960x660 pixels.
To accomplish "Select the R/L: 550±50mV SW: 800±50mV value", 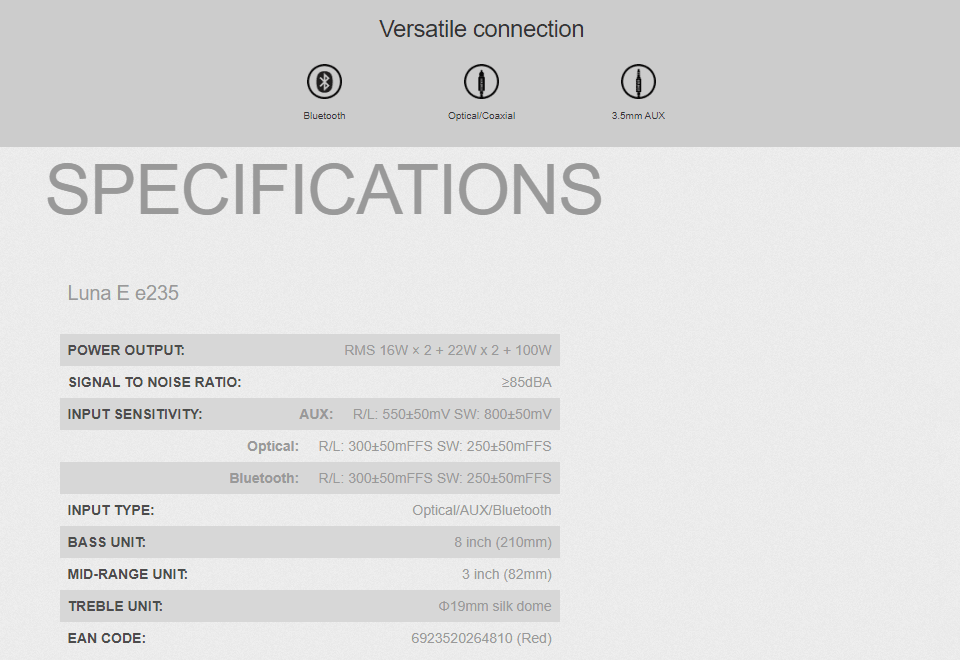I will click(x=452, y=414).
